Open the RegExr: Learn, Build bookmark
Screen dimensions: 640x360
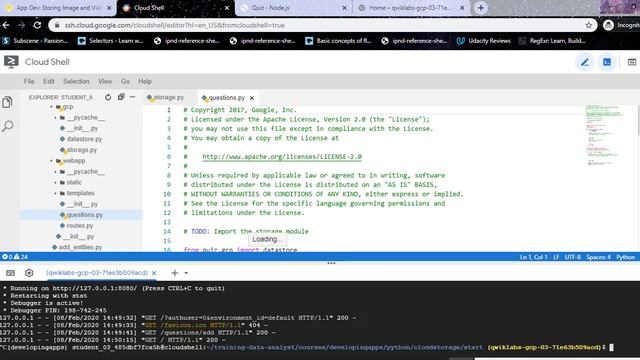point(553,41)
